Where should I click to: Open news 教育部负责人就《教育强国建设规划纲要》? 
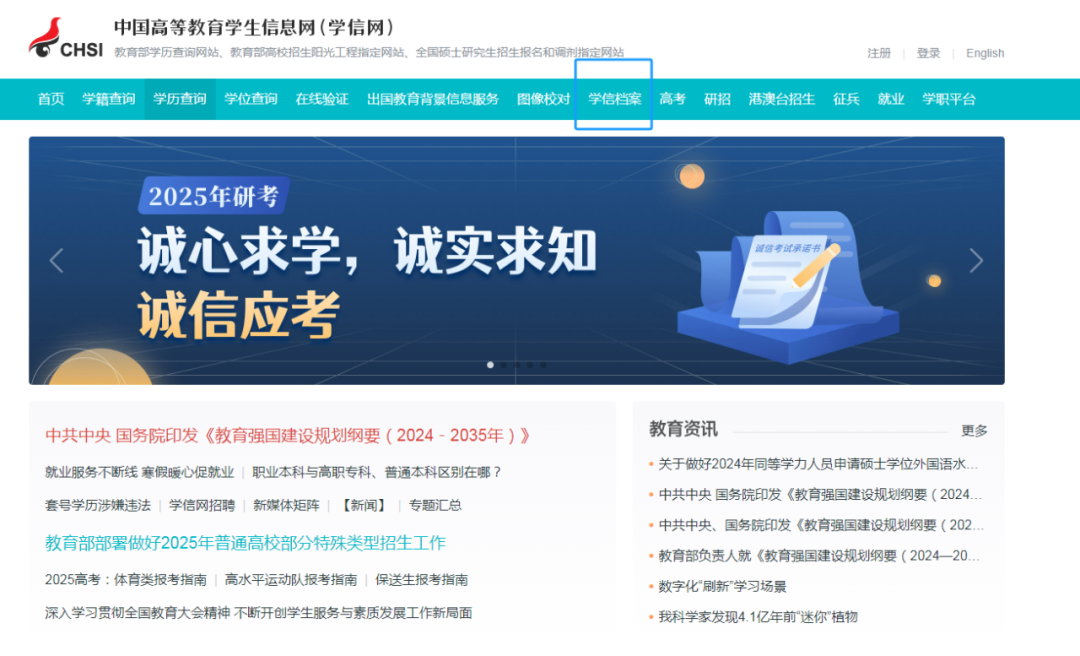[819, 555]
